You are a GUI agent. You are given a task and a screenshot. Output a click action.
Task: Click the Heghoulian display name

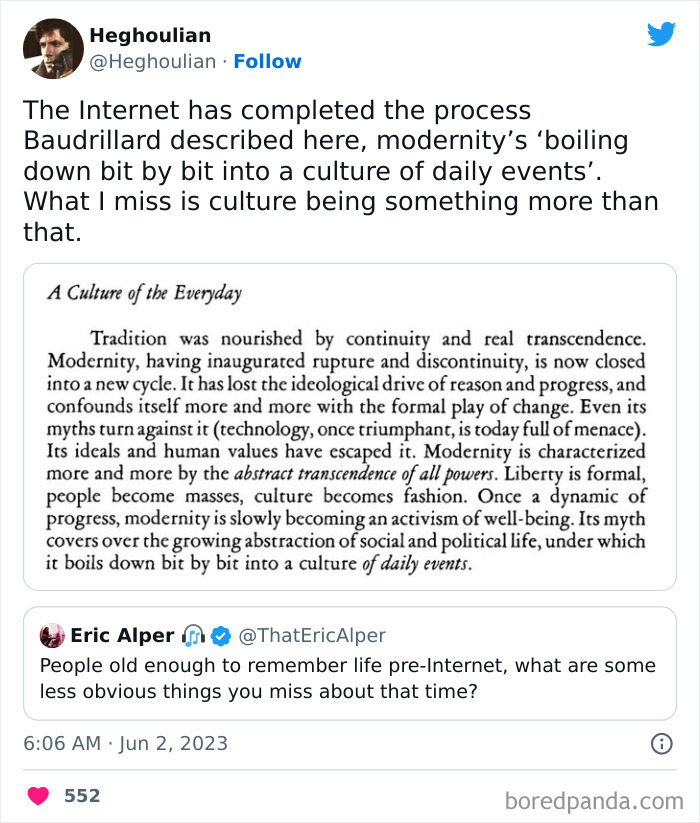150,36
